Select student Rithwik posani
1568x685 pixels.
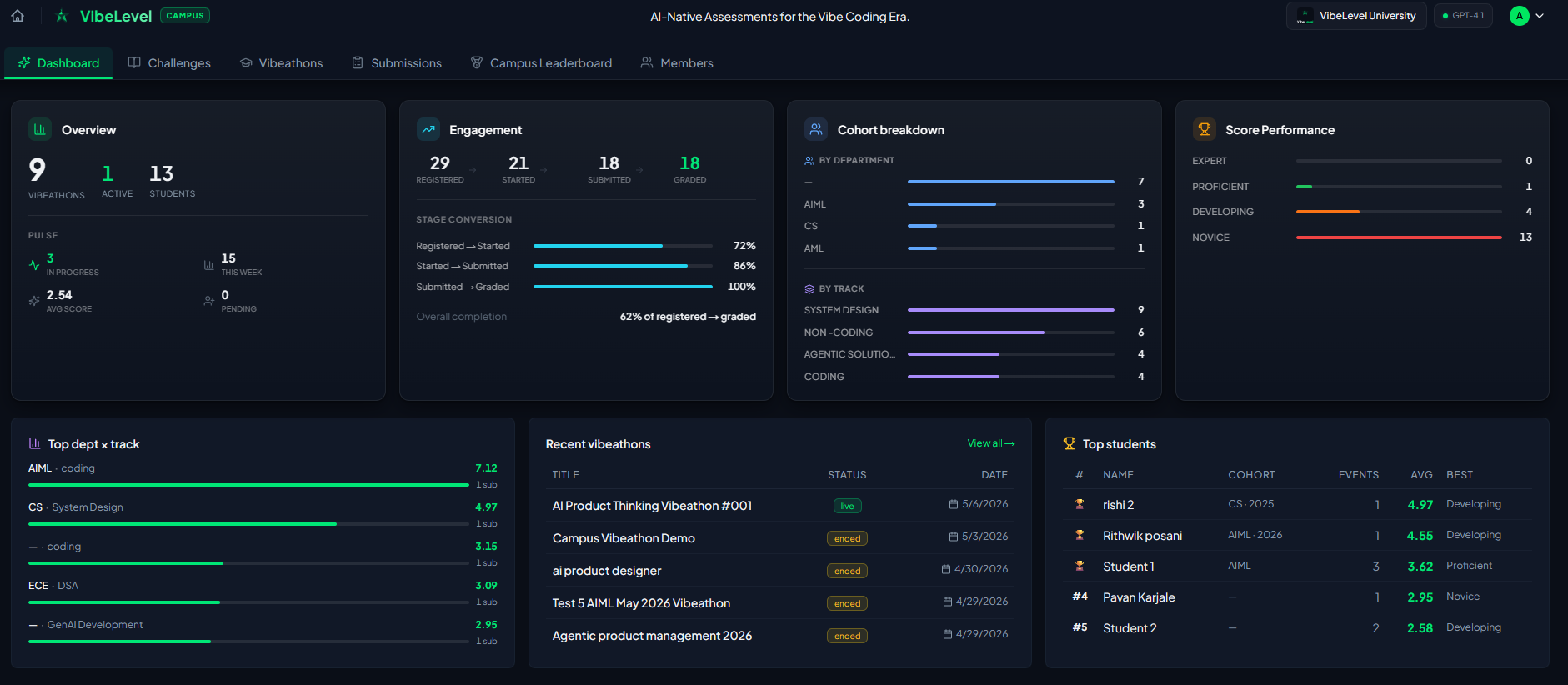tap(1142, 536)
